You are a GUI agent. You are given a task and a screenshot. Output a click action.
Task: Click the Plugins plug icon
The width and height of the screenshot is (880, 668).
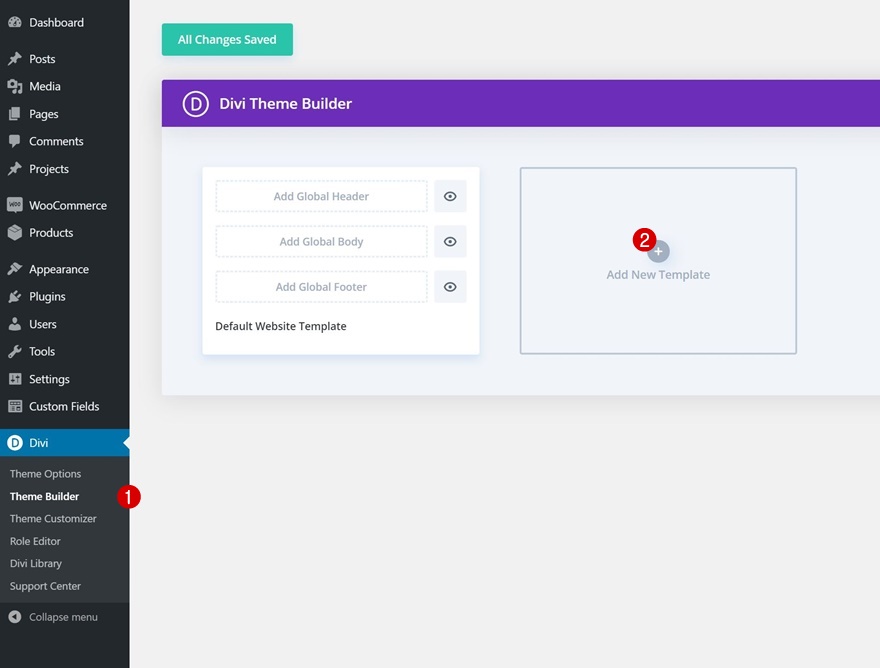[15, 296]
